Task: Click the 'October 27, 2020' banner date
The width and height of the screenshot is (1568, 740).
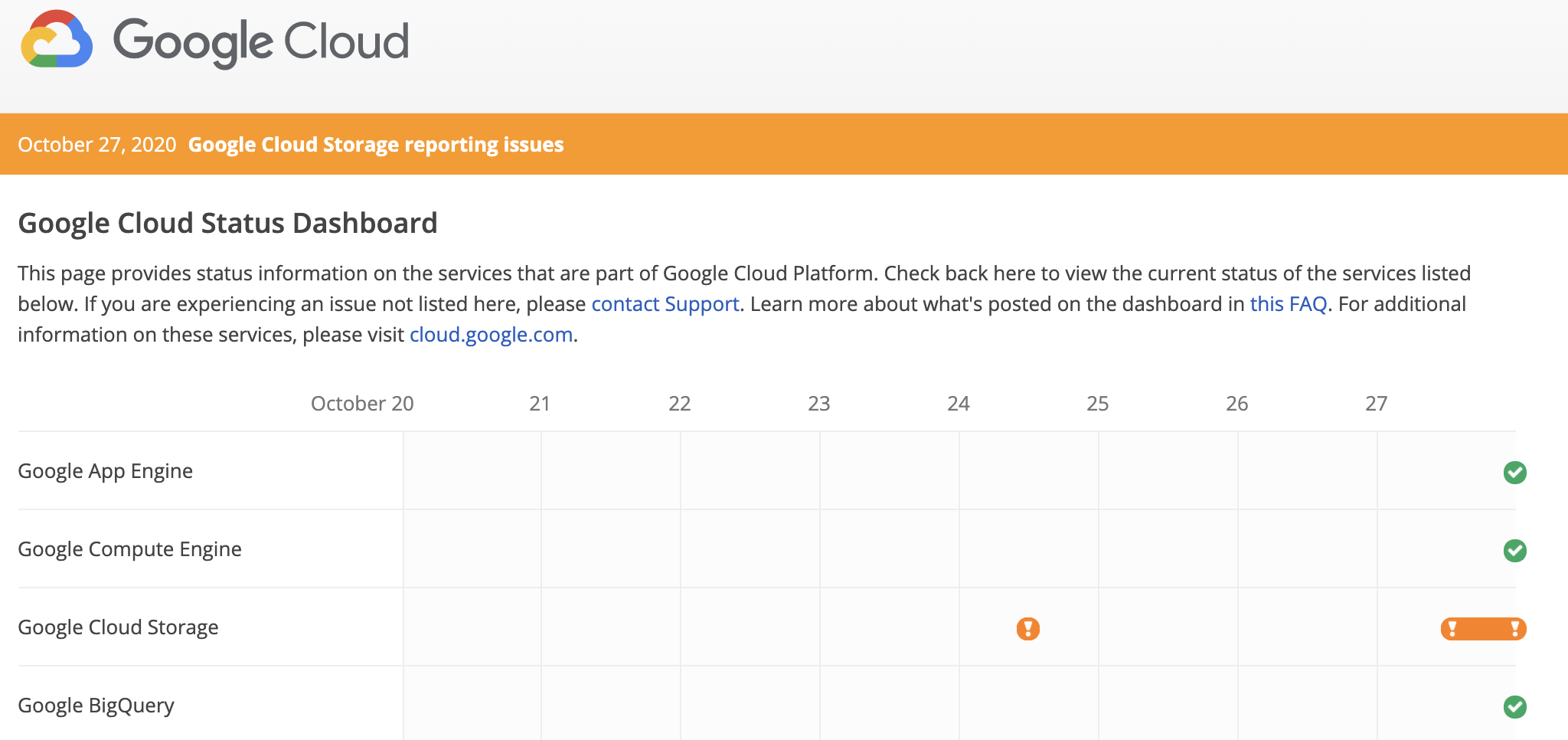Action: (97, 145)
